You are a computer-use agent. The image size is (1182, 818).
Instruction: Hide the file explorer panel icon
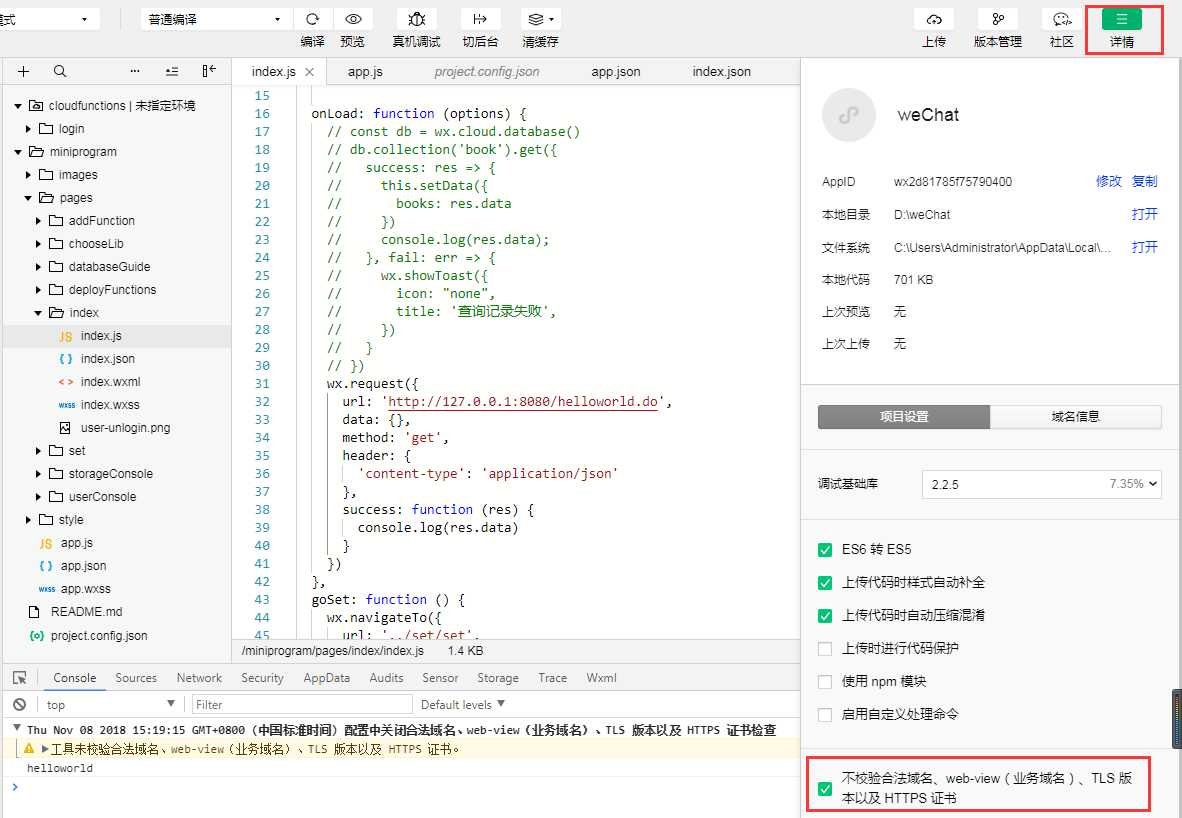(210, 71)
